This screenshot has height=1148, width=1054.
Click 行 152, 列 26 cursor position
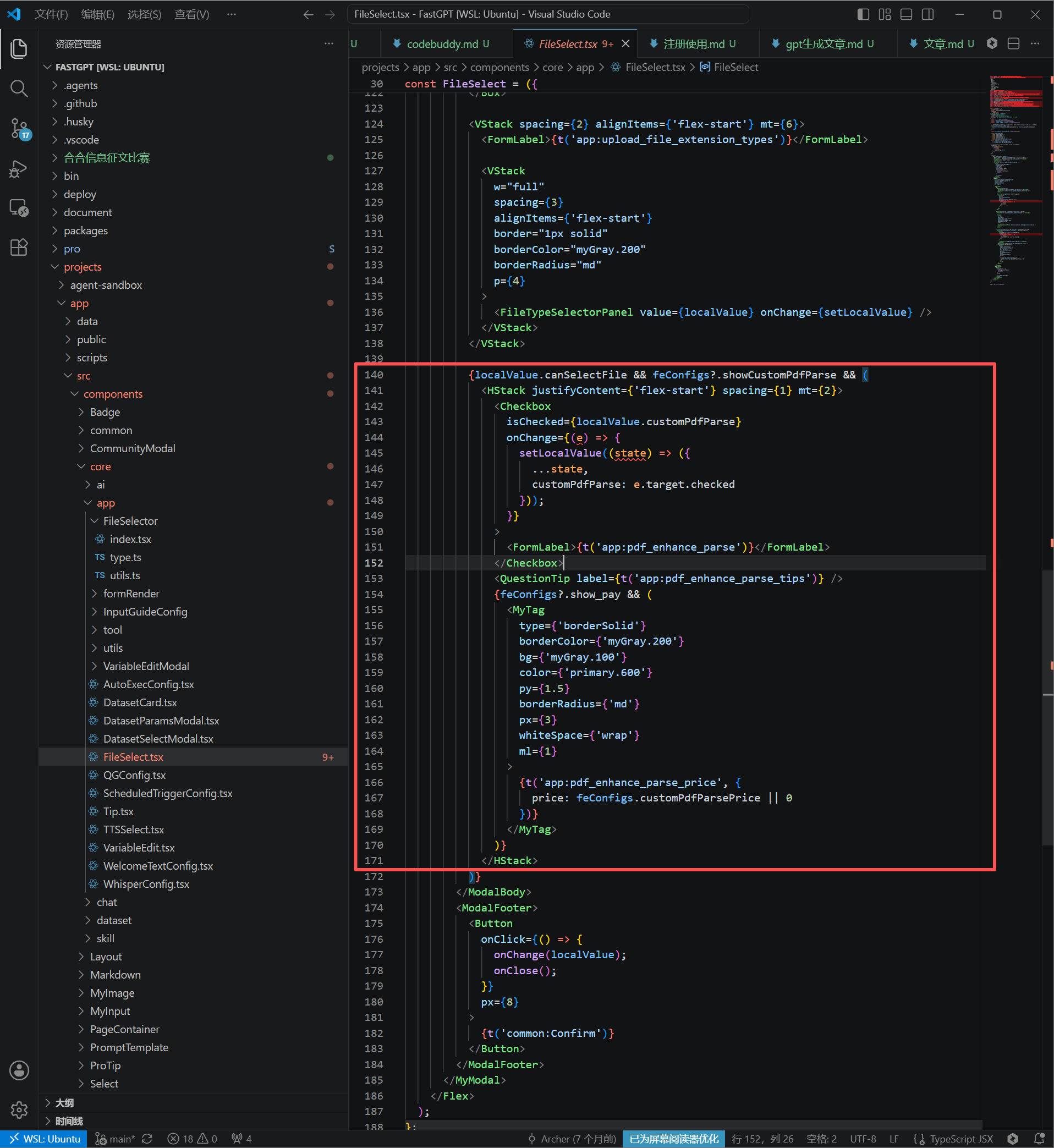point(762,1139)
